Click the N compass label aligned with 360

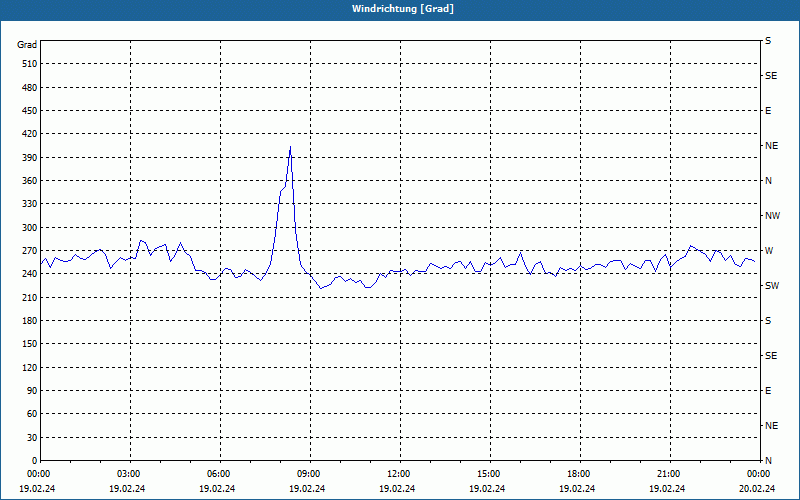(768, 181)
